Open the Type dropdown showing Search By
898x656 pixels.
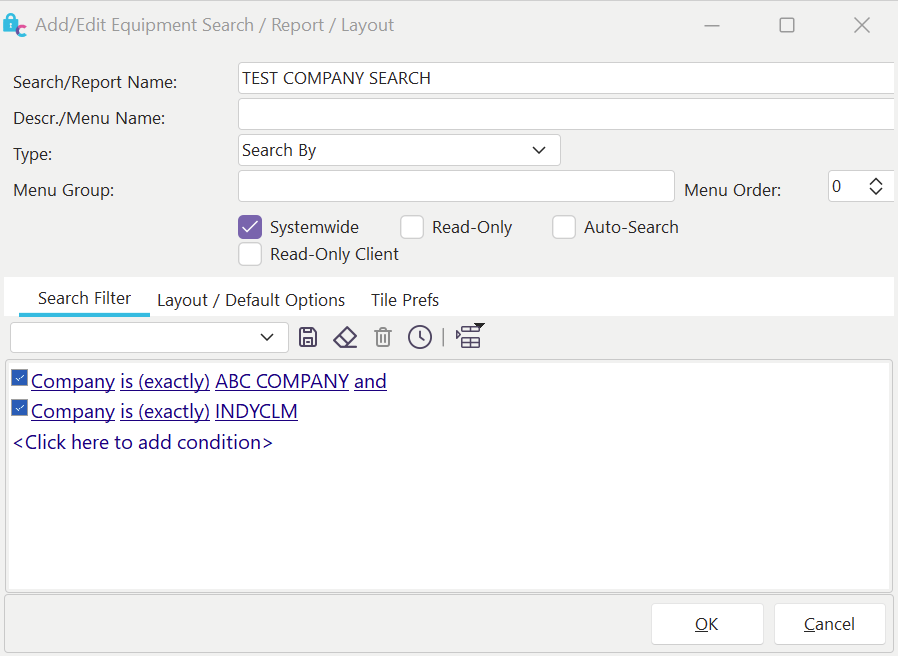(x=399, y=150)
